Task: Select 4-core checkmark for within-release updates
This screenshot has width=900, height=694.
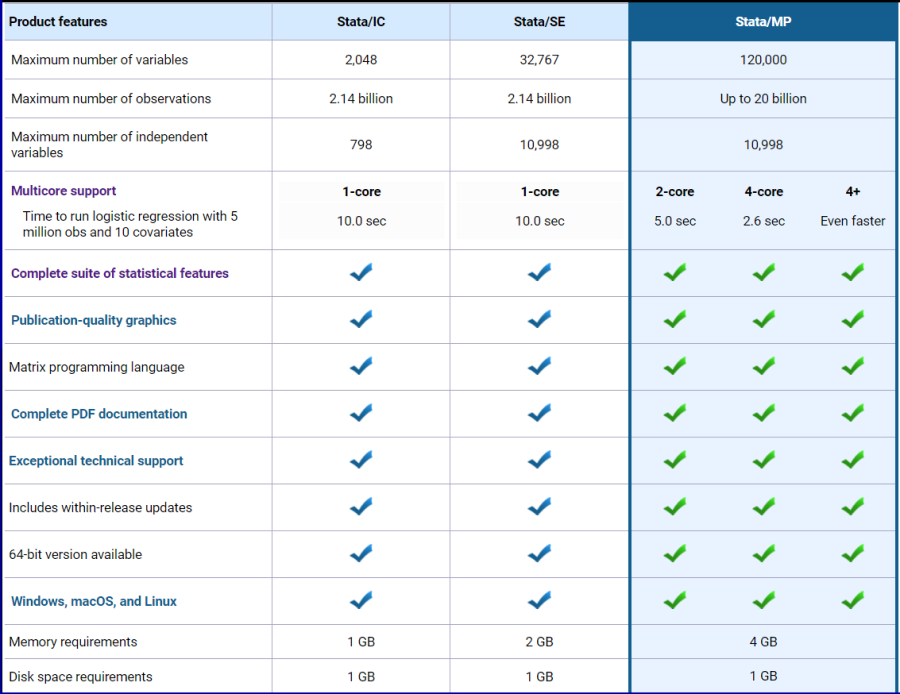Action: pyautogui.click(x=764, y=507)
